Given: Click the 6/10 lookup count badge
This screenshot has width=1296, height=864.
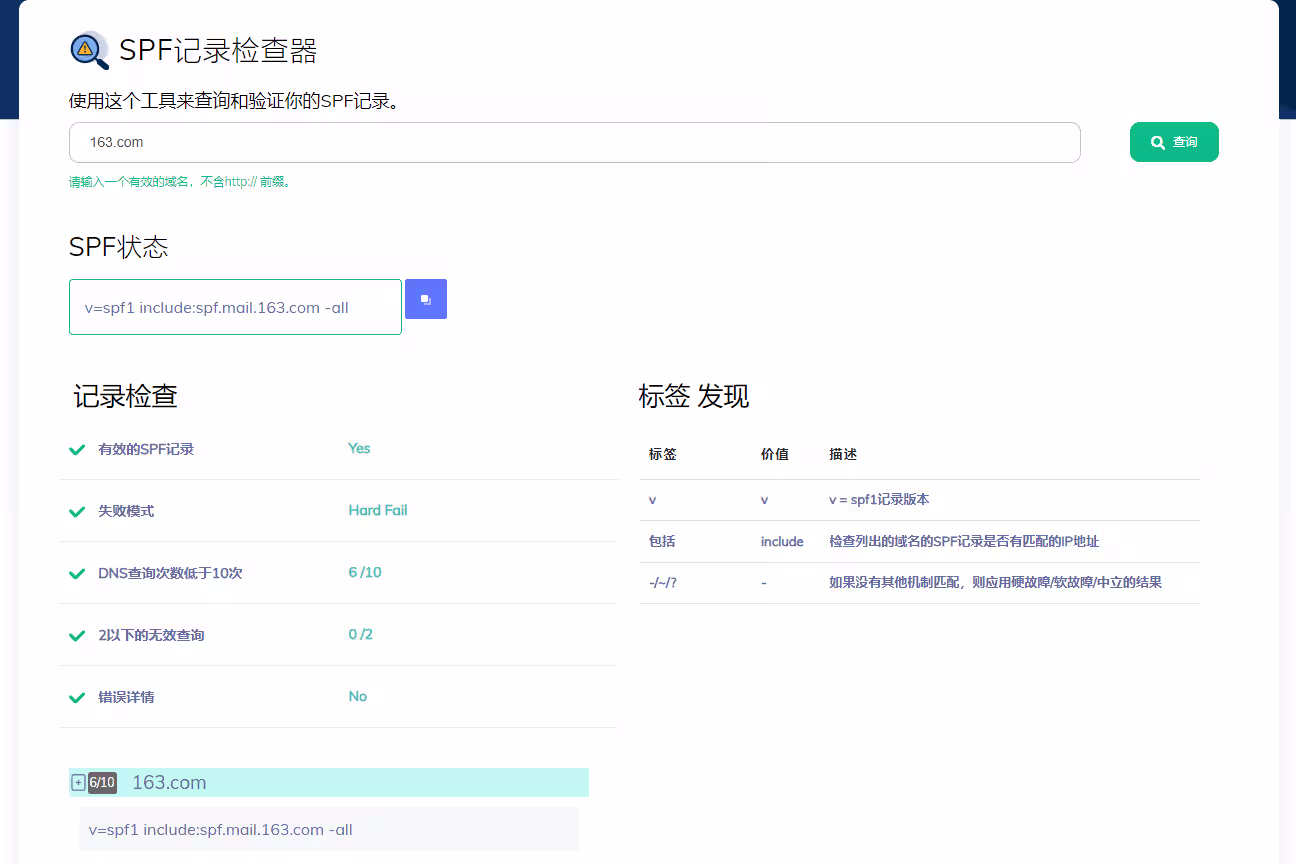Looking at the screenshot, I should 102,783.
